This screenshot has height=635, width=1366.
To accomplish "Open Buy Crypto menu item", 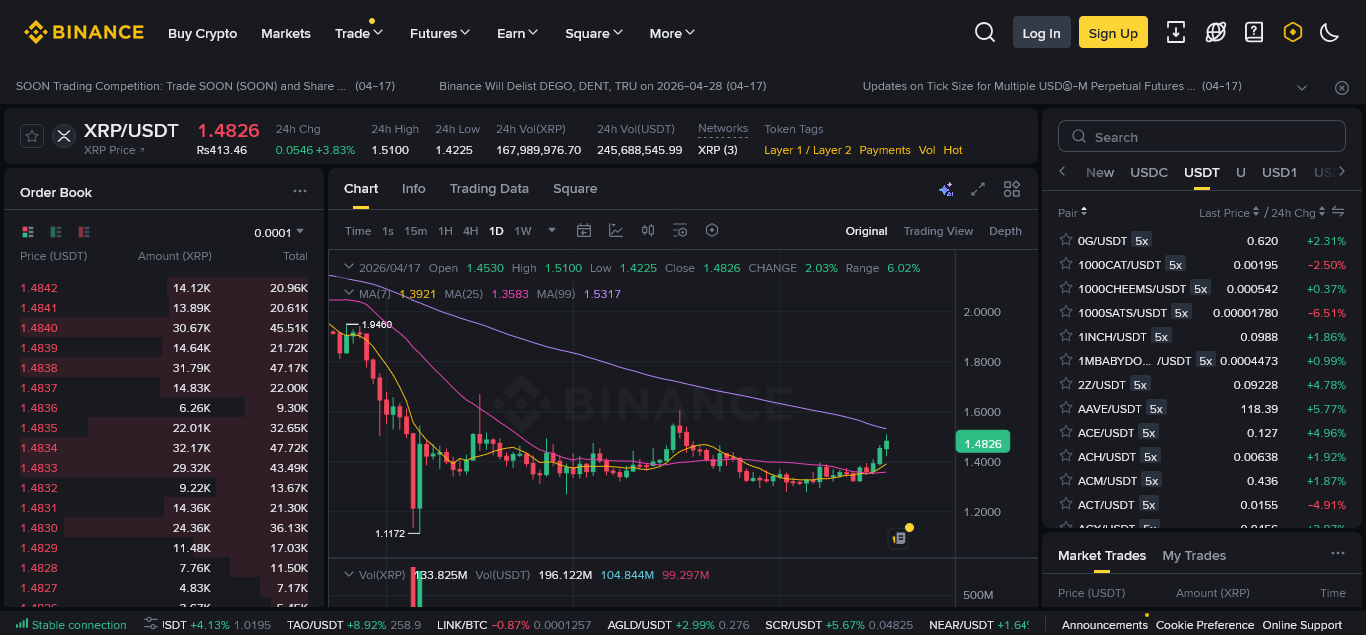I will [x=203, y=33].
